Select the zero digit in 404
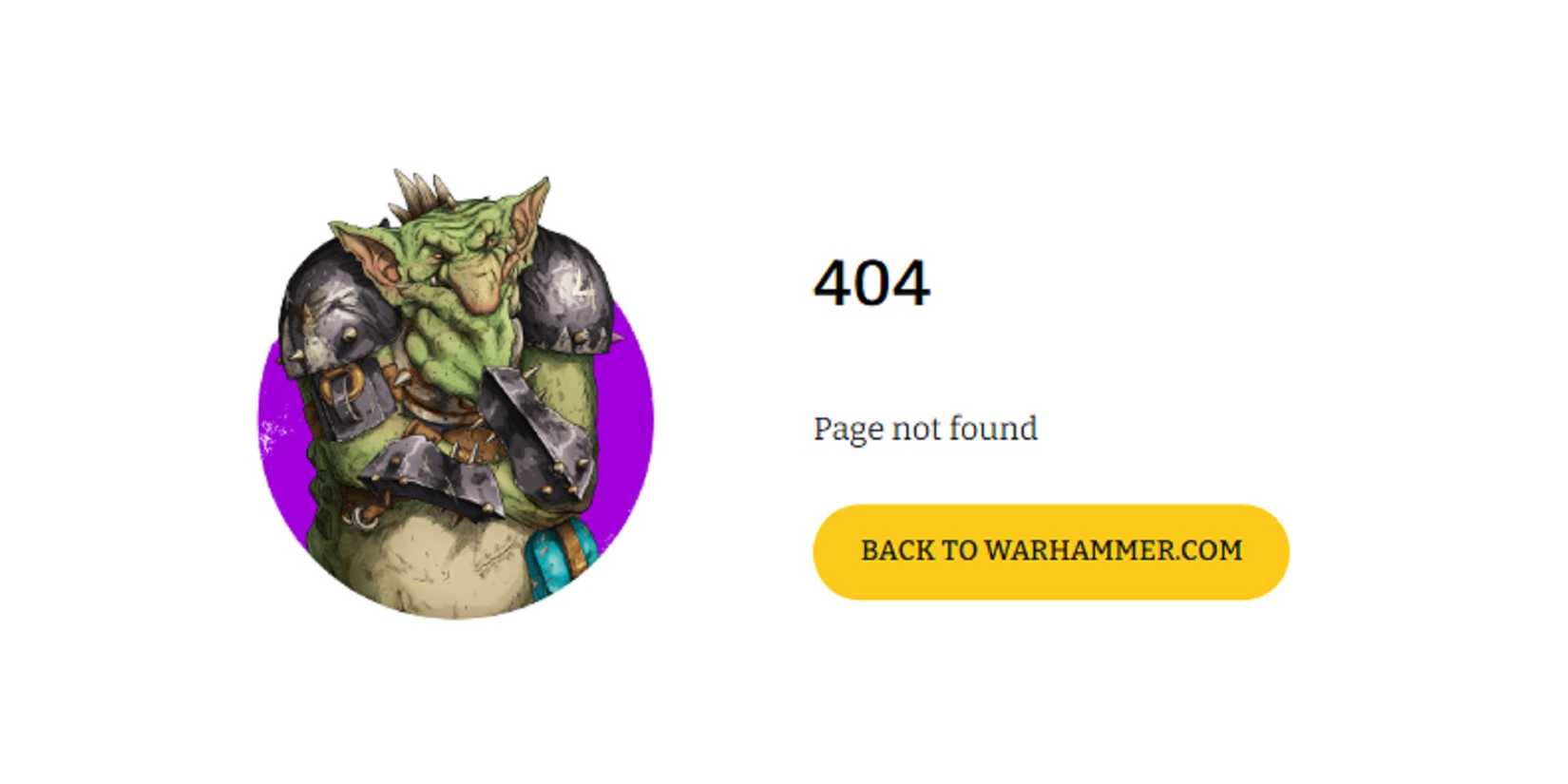The height and width of the screenshot is (784, 1568). click(x=871, y=283)
